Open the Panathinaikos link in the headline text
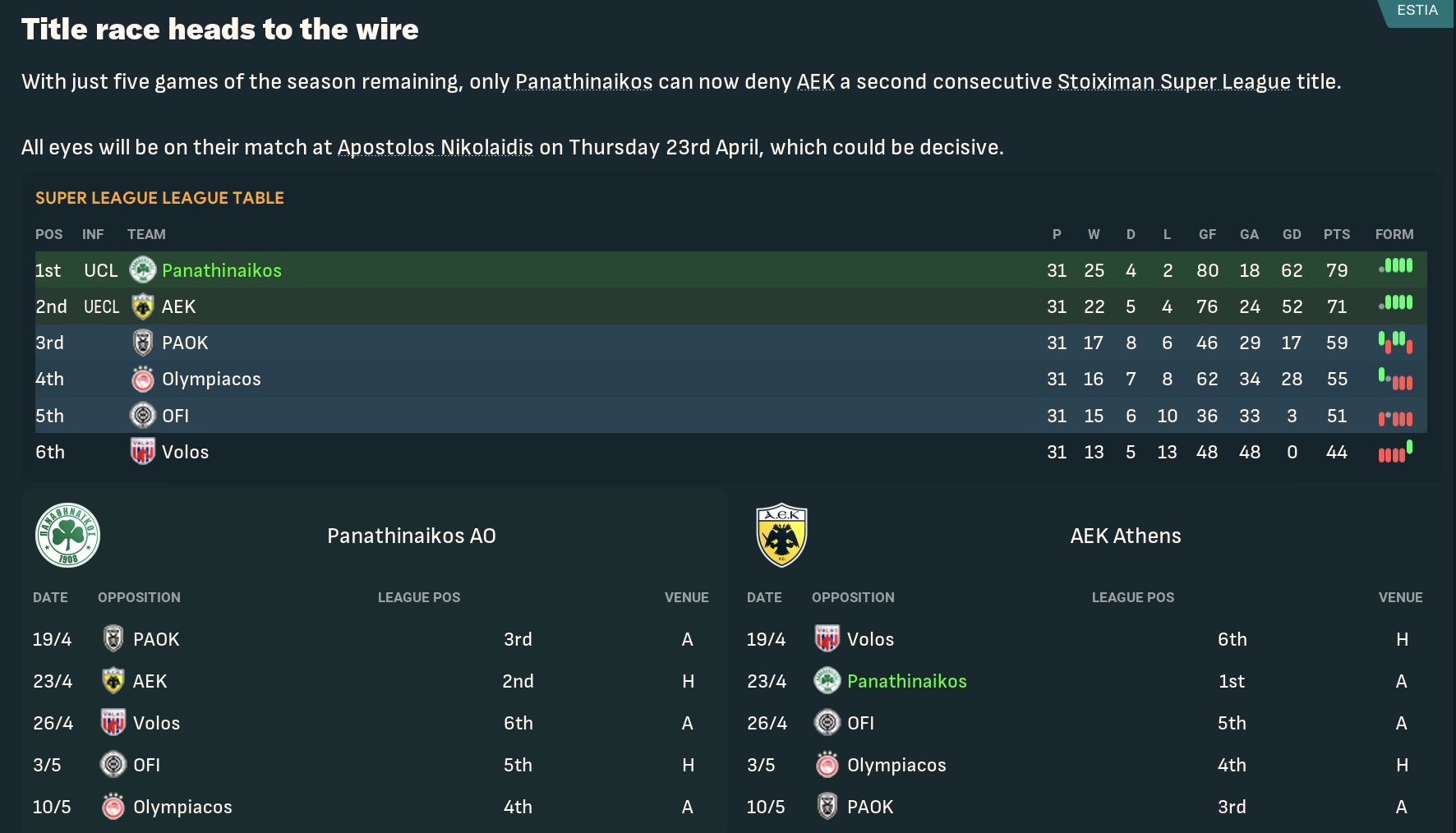The width and height of the screenshot is (1456, 833). (583, 82)
